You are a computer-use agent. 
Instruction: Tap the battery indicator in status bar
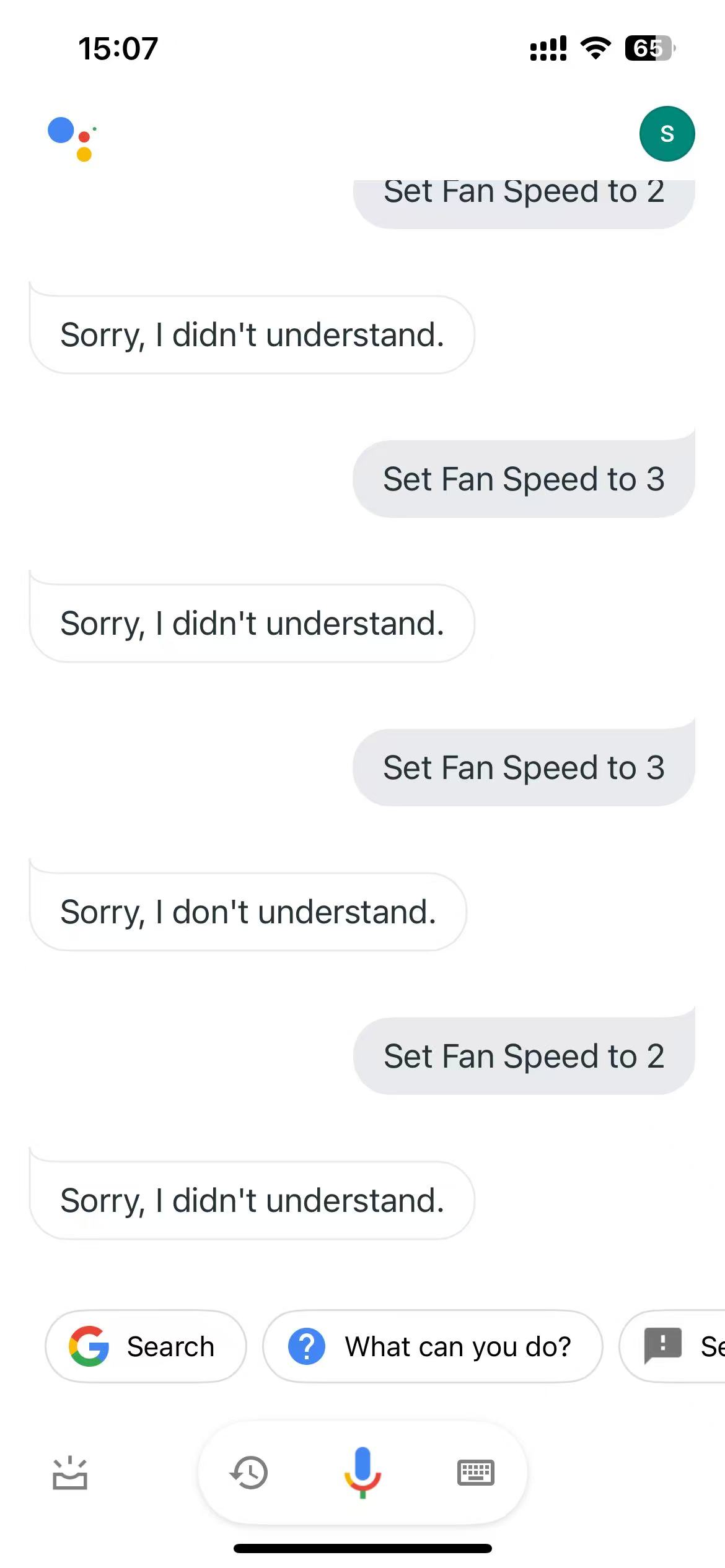[649, 48]
